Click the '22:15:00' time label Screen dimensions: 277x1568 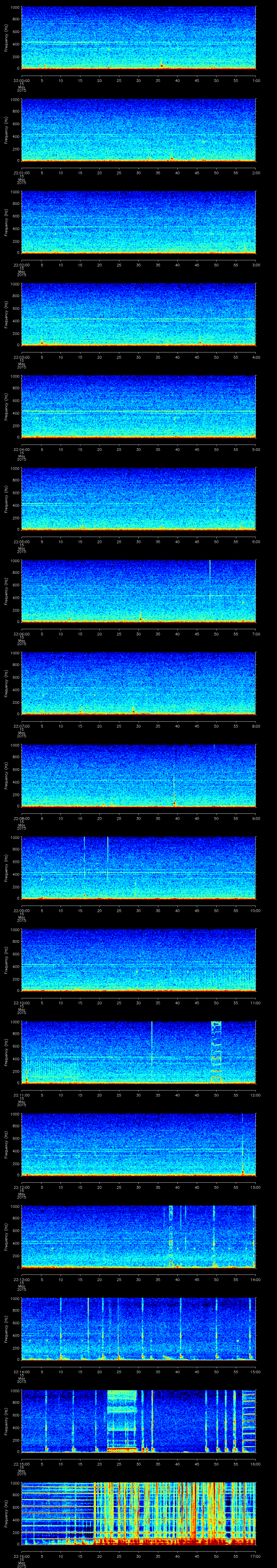[21, 1463]
